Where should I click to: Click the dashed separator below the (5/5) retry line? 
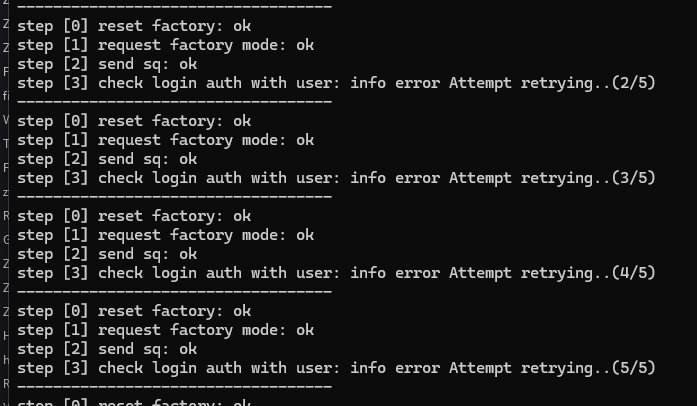click(175, 386)
